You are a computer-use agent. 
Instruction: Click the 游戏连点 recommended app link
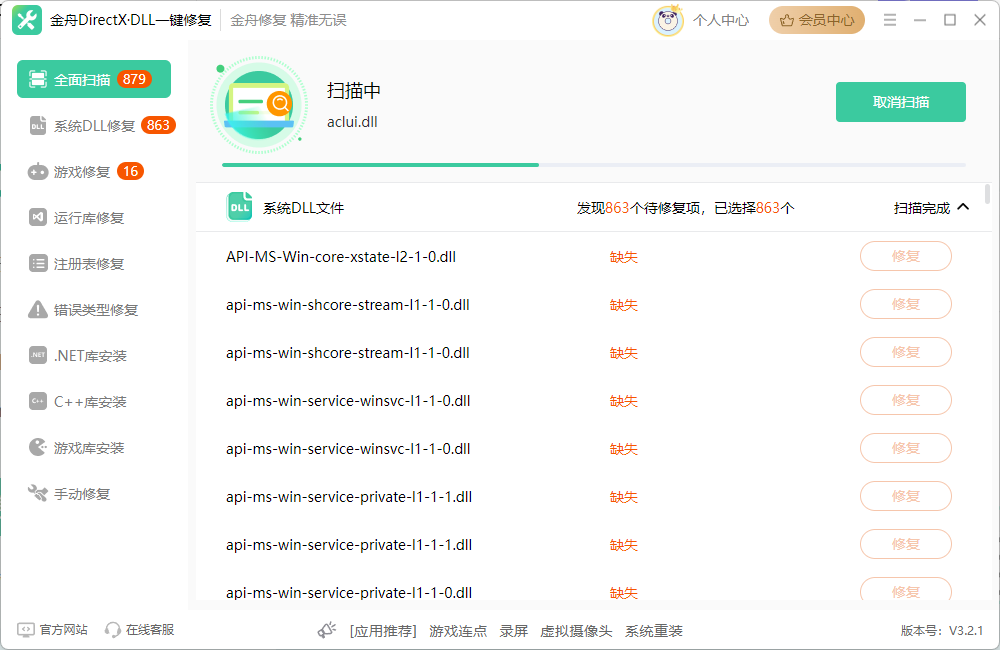tap(458, 631)
